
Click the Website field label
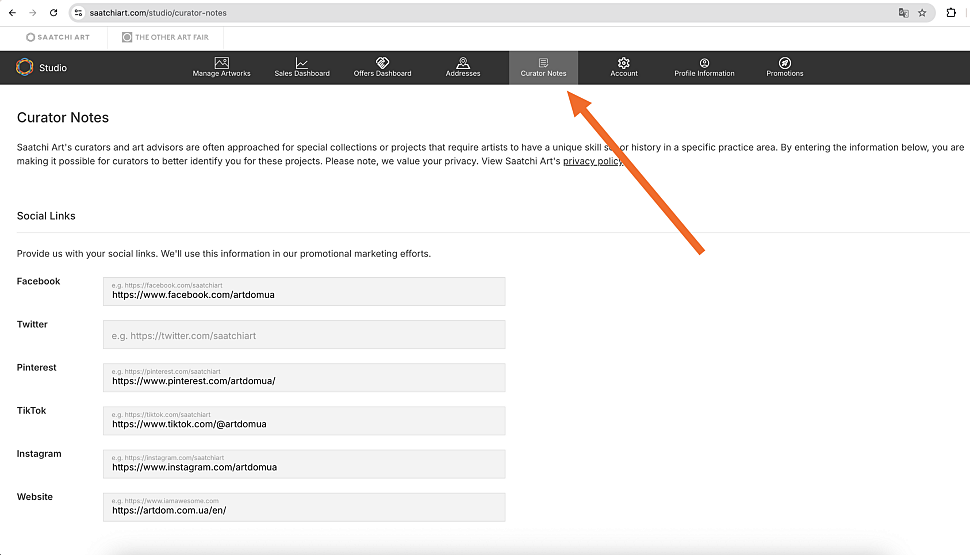point(35,497)
